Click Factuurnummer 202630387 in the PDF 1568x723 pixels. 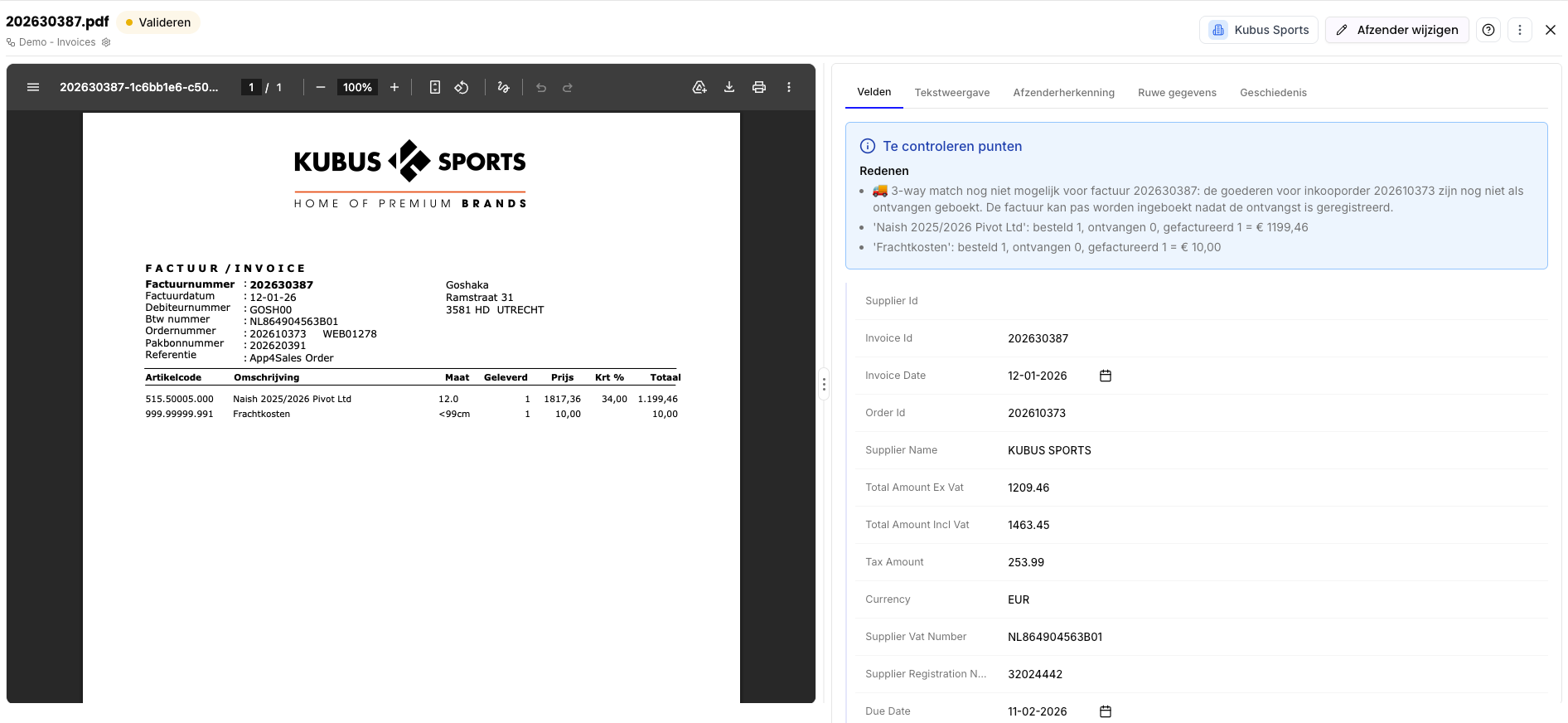[281, 285]
